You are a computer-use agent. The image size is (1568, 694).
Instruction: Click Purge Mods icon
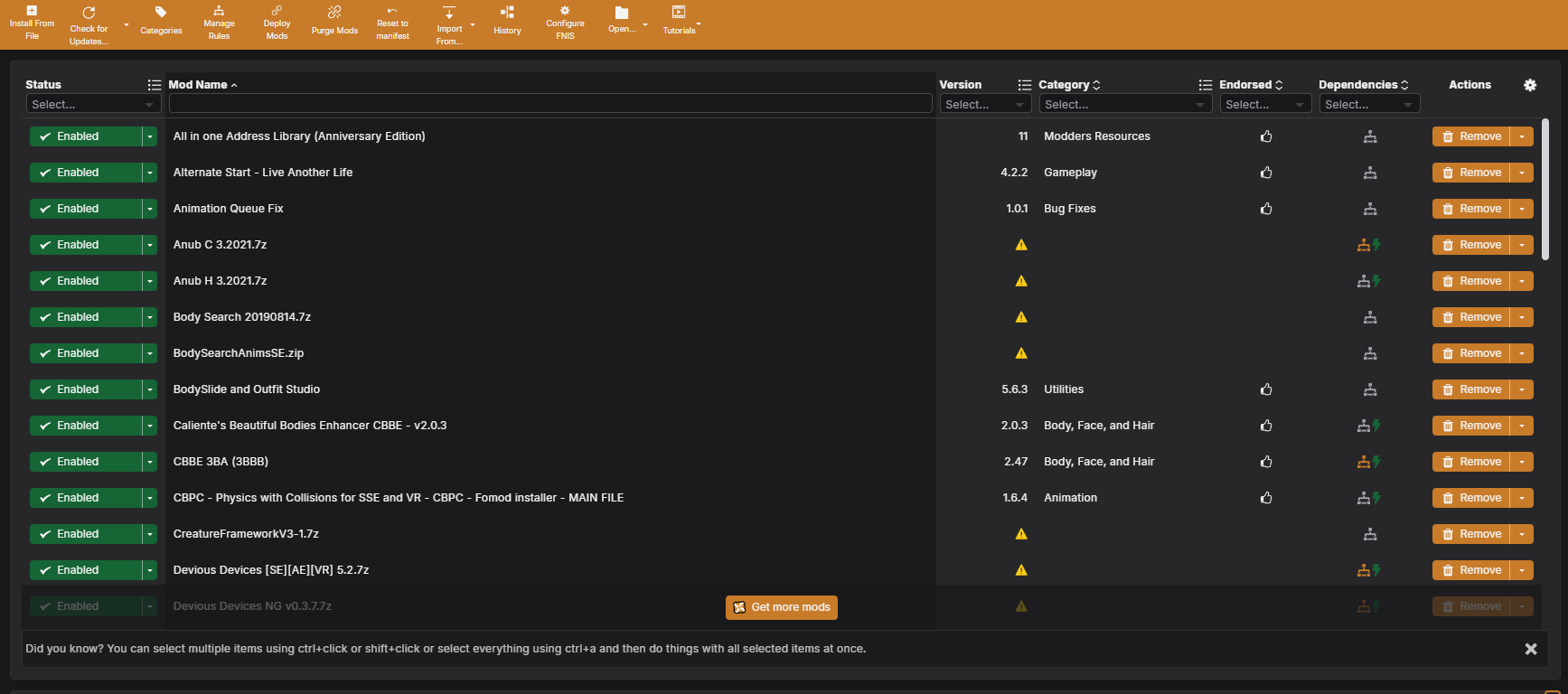click(x=334, y=12)
